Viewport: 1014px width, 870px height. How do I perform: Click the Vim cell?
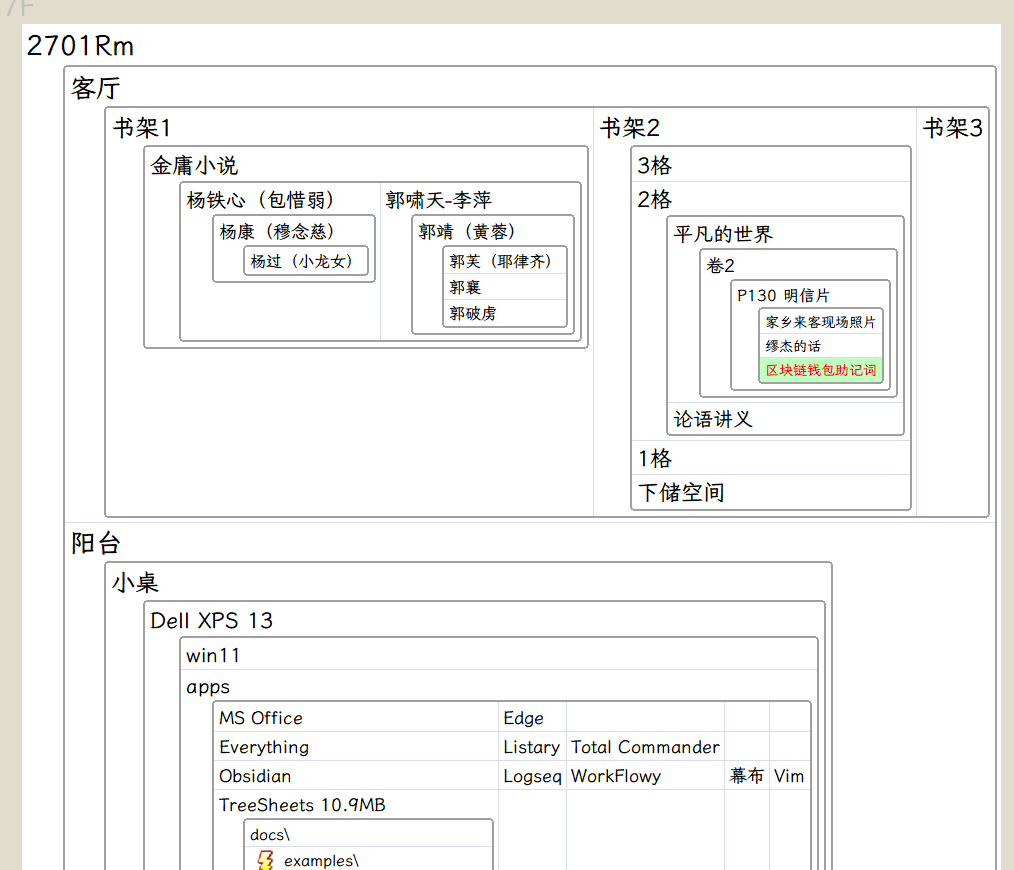pos(788,776)
